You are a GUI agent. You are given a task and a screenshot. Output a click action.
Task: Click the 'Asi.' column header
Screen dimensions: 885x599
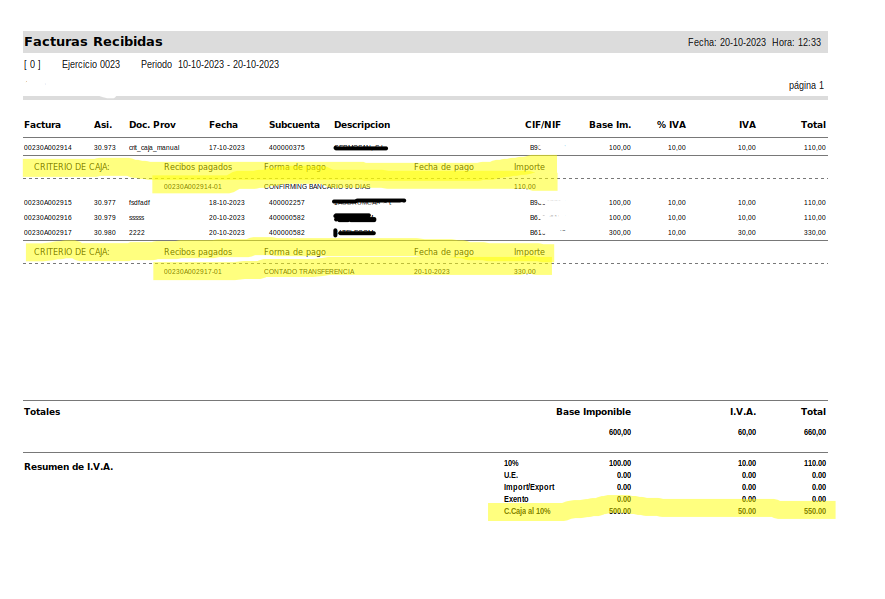pos(103,125)
